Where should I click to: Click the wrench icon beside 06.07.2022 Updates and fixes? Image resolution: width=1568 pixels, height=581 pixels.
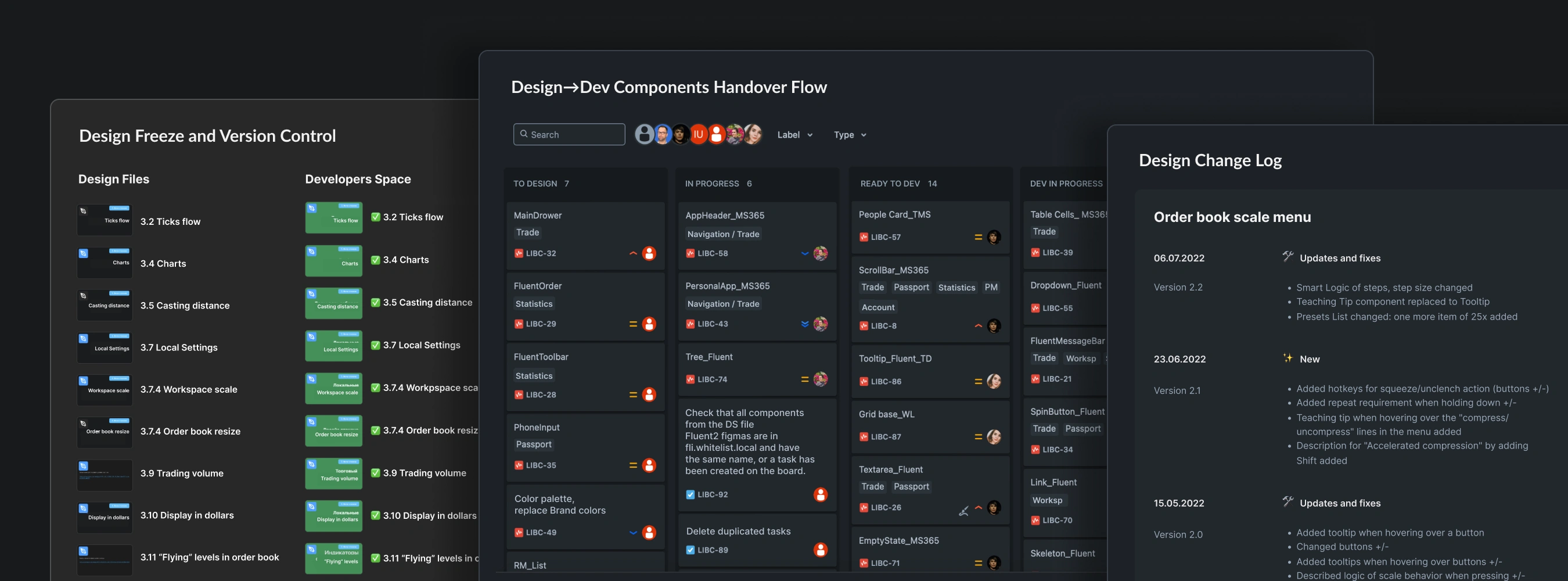(x=1288, y=256)
